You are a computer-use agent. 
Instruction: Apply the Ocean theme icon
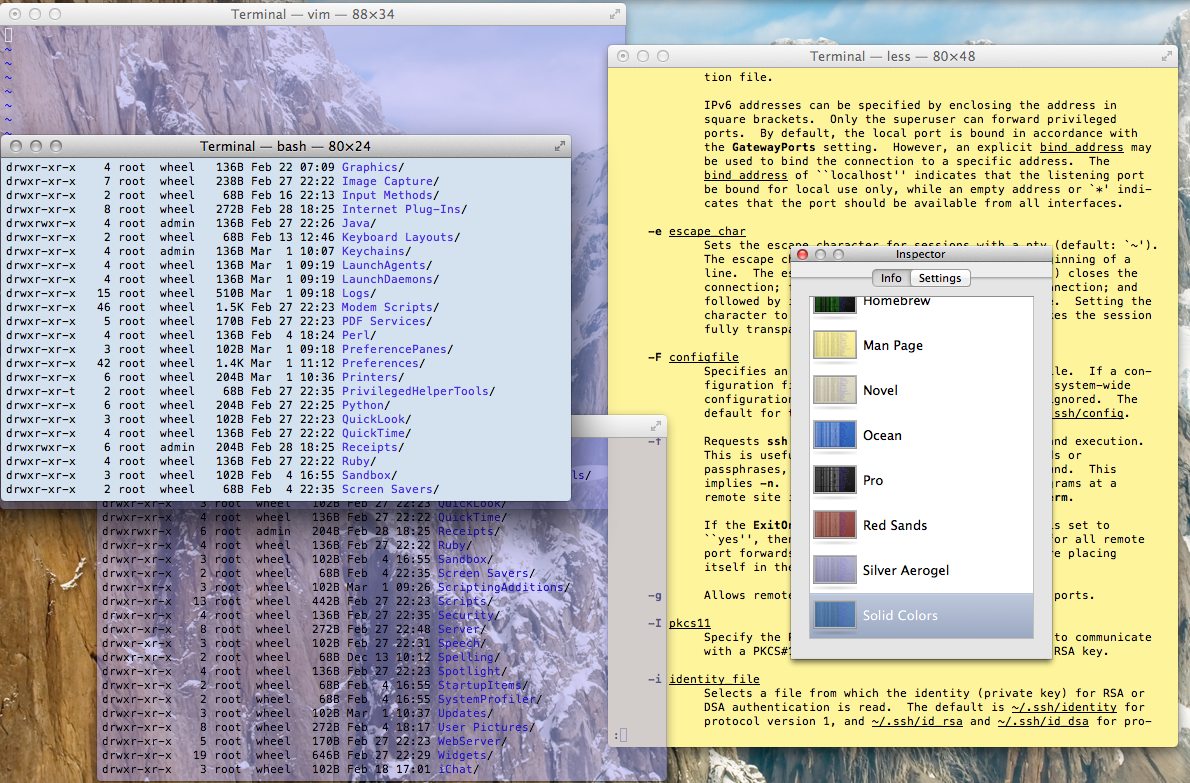834,435
